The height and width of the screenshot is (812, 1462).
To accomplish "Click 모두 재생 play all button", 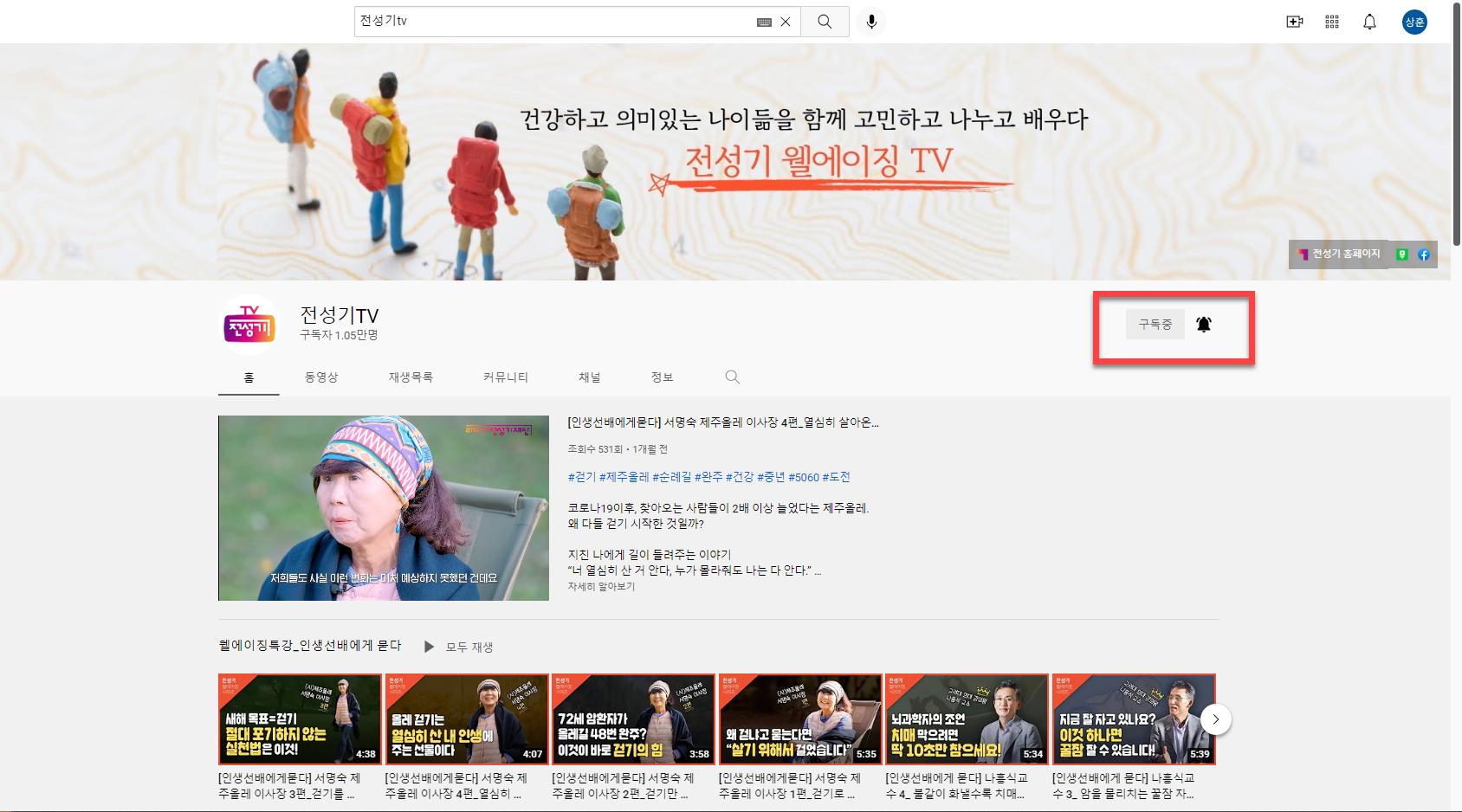I will click(x=459, y=647).
